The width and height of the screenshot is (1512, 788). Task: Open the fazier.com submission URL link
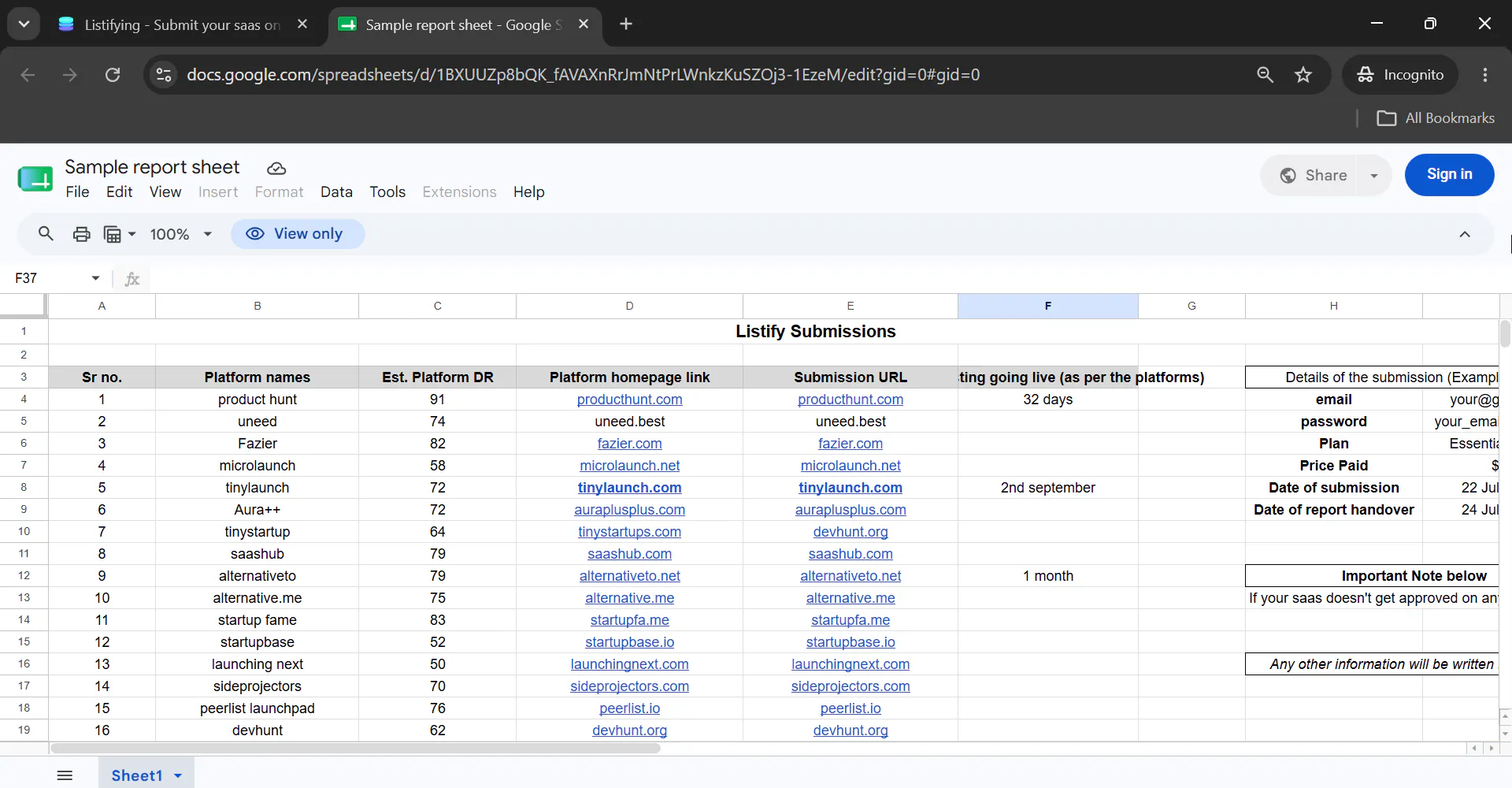tap(850, 444)
